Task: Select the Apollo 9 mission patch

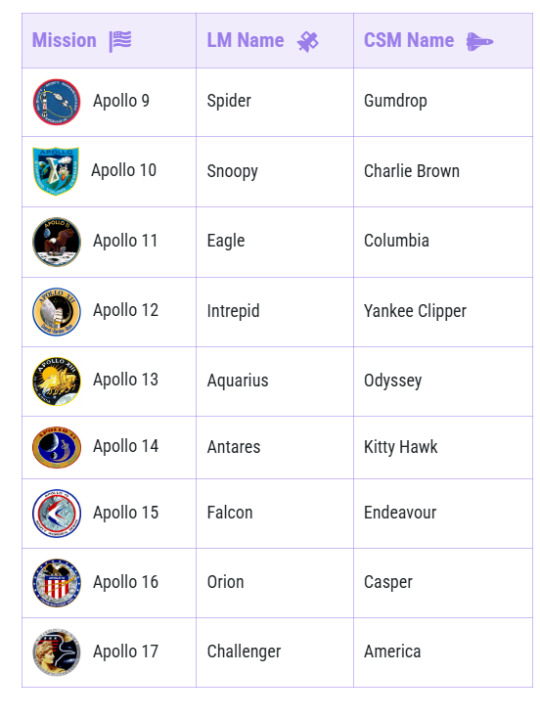Action: click(56, 102)
